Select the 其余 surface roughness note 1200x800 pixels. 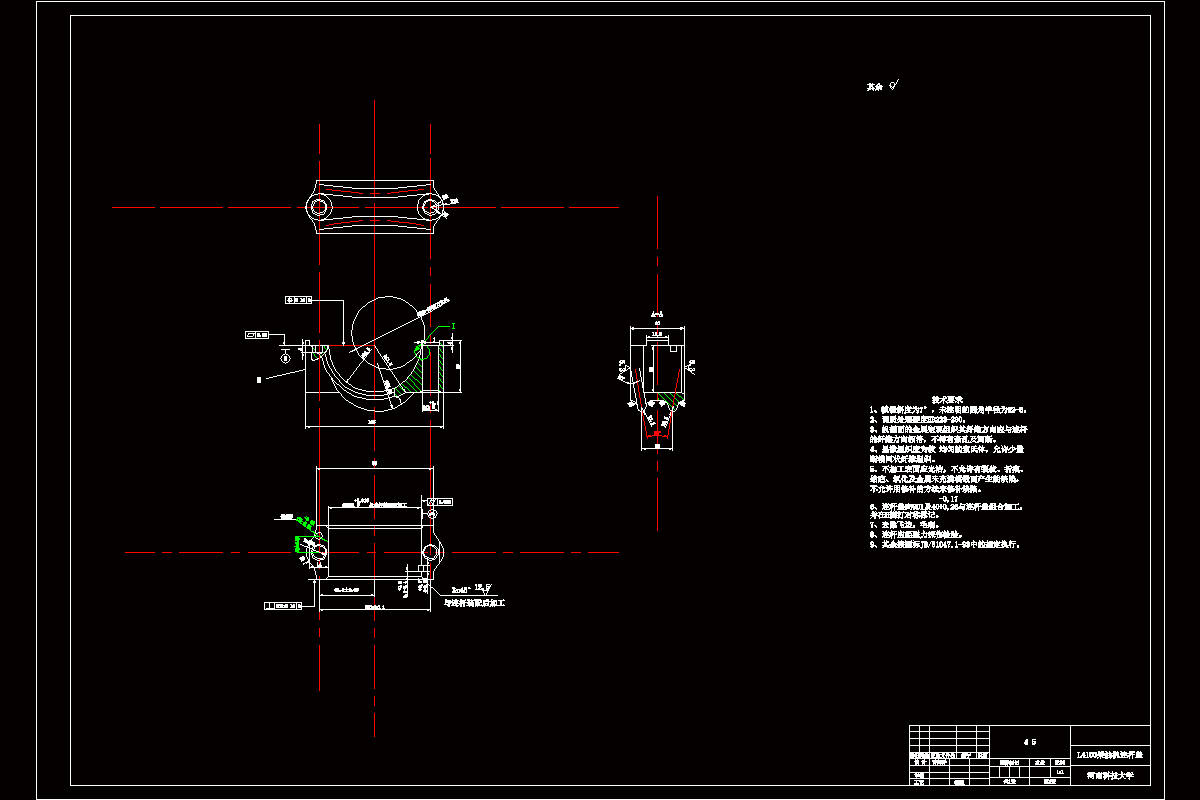point(883,87)
